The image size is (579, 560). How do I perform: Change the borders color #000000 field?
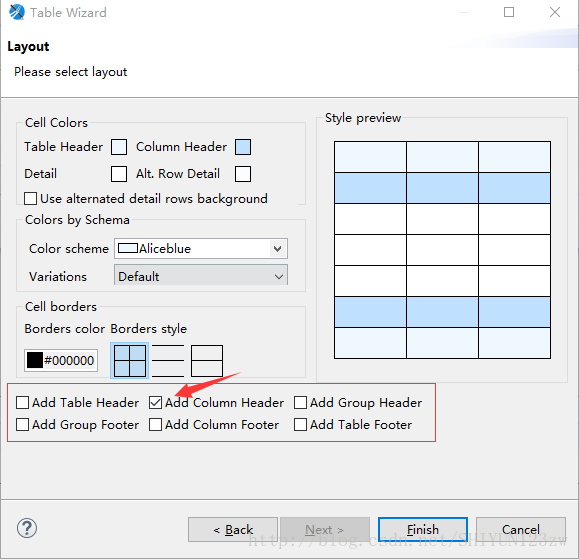point(61,360)
